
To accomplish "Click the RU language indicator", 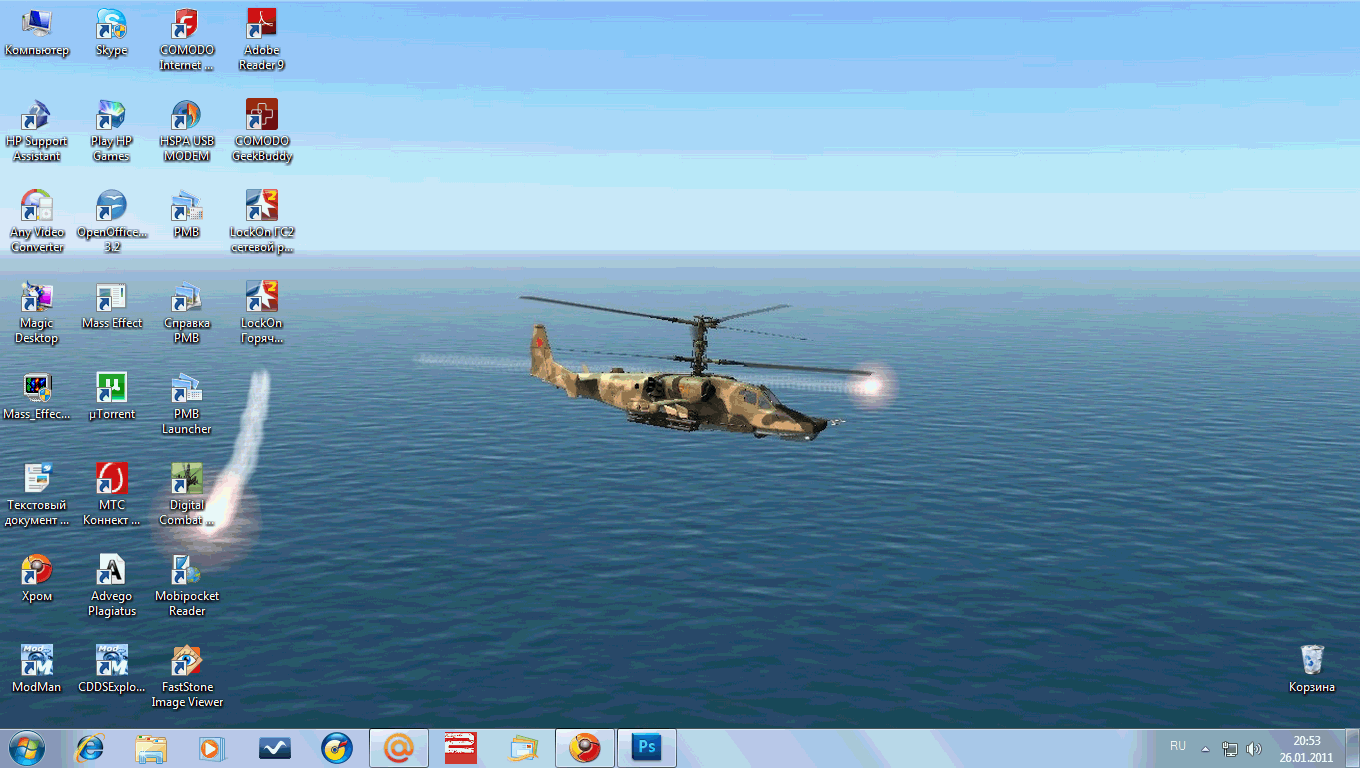I will pyautogui.click(x=1178, y=747).
